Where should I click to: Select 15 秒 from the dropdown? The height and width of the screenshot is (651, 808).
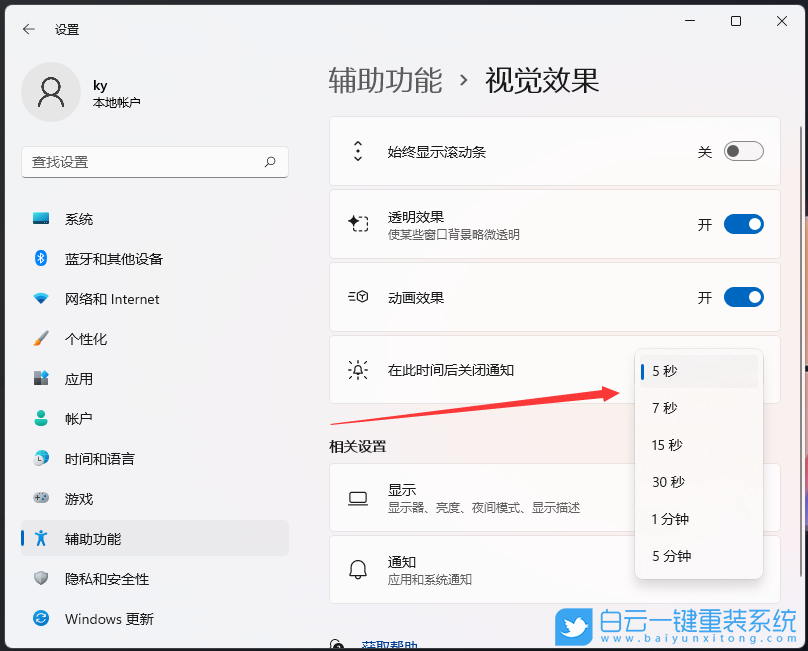(x=666, y=445)
